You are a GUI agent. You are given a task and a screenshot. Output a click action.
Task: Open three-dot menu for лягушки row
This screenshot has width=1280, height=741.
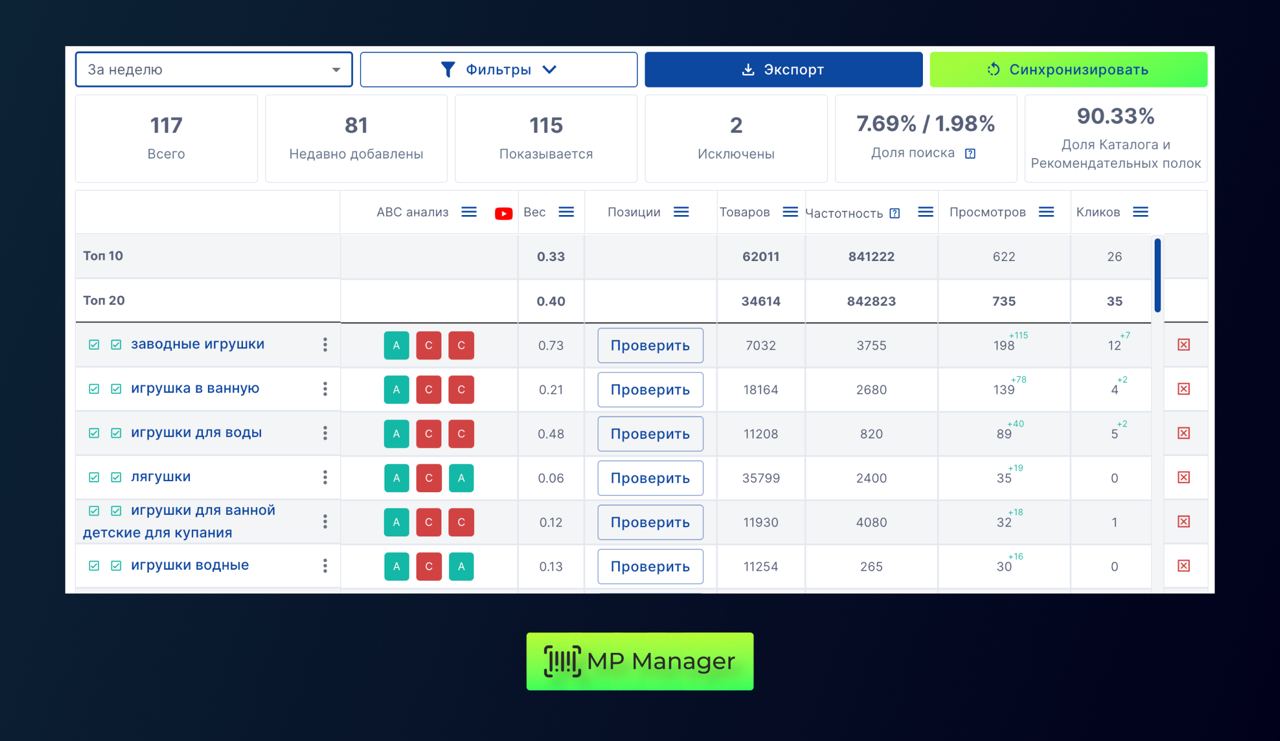click(325, 478)
